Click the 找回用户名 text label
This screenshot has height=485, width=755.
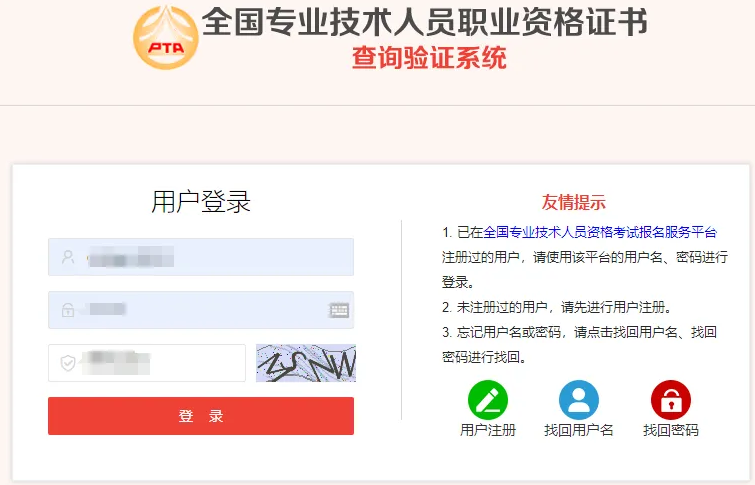click(x=579, y=430)
